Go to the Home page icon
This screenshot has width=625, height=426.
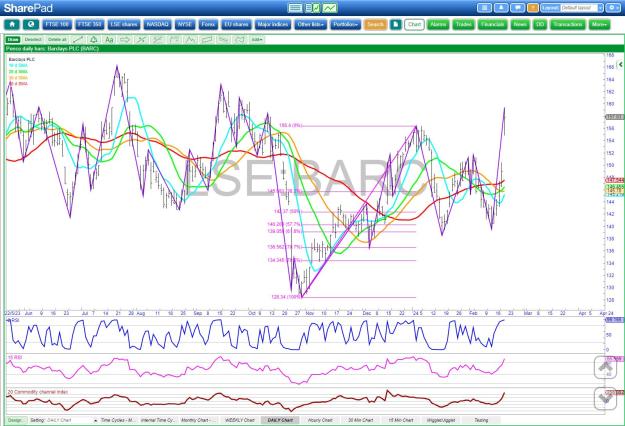coord(12,24)
